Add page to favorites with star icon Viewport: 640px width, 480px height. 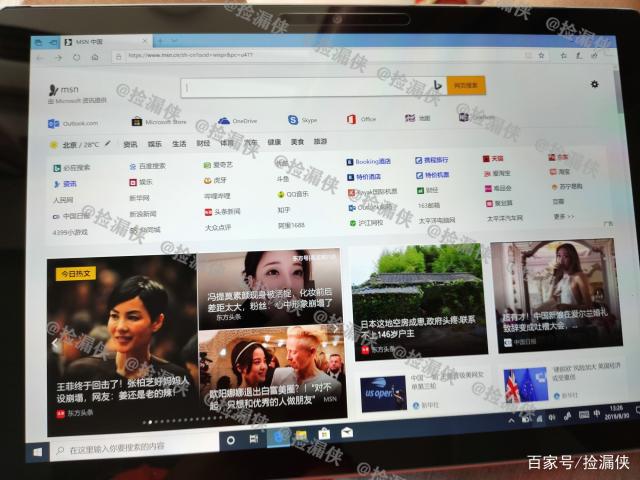[541, 55]
